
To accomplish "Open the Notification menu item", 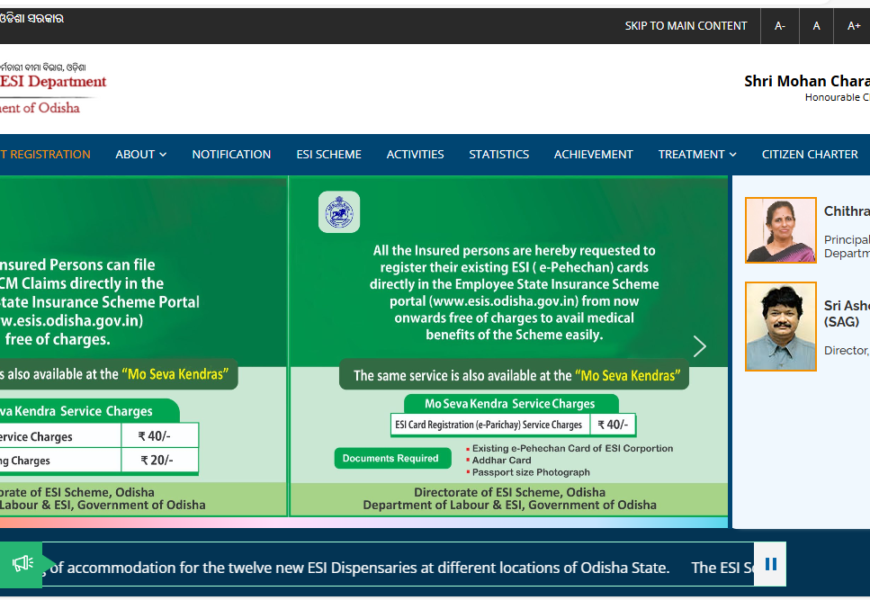I will pos(231,154).
